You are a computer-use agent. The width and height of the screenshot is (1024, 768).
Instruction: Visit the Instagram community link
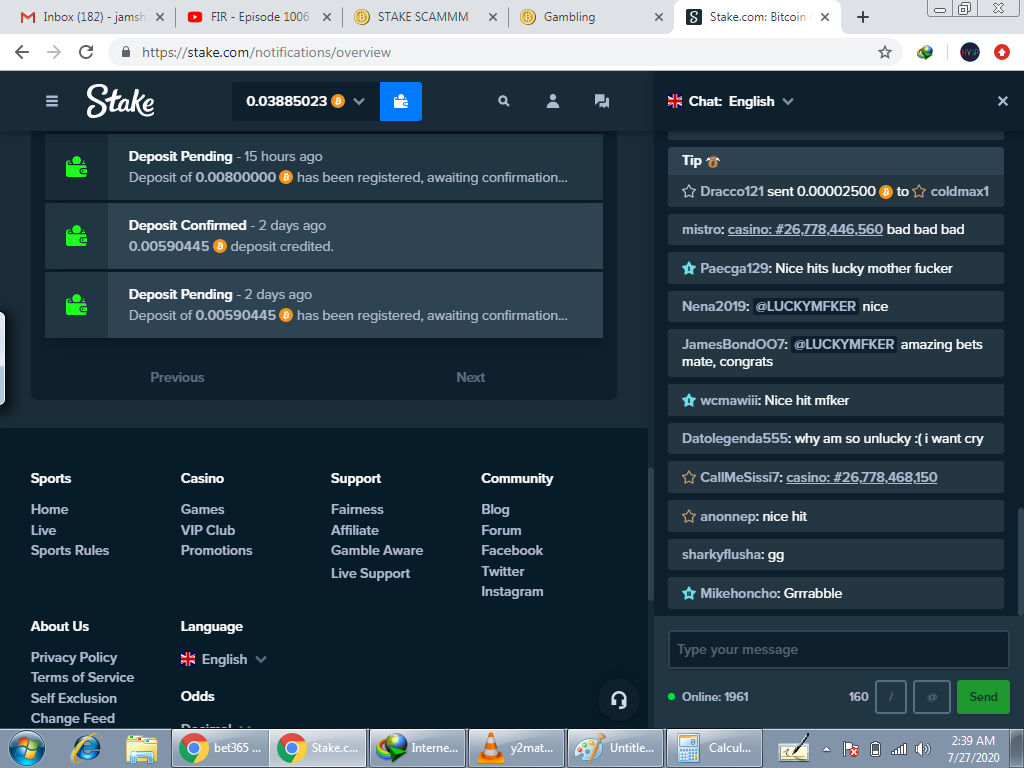point(512,592)
